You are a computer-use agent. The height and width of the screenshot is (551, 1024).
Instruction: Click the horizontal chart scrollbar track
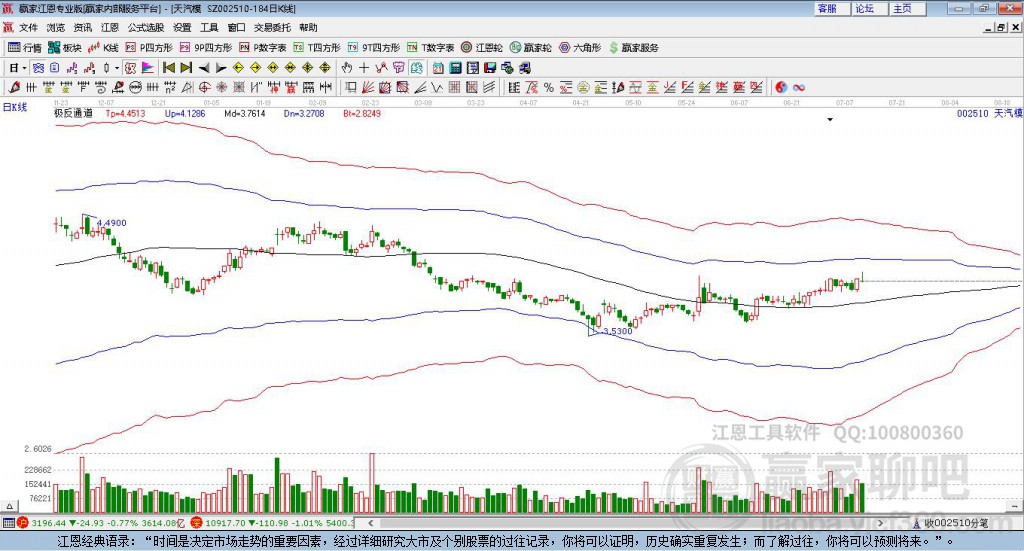coord(627,523)
